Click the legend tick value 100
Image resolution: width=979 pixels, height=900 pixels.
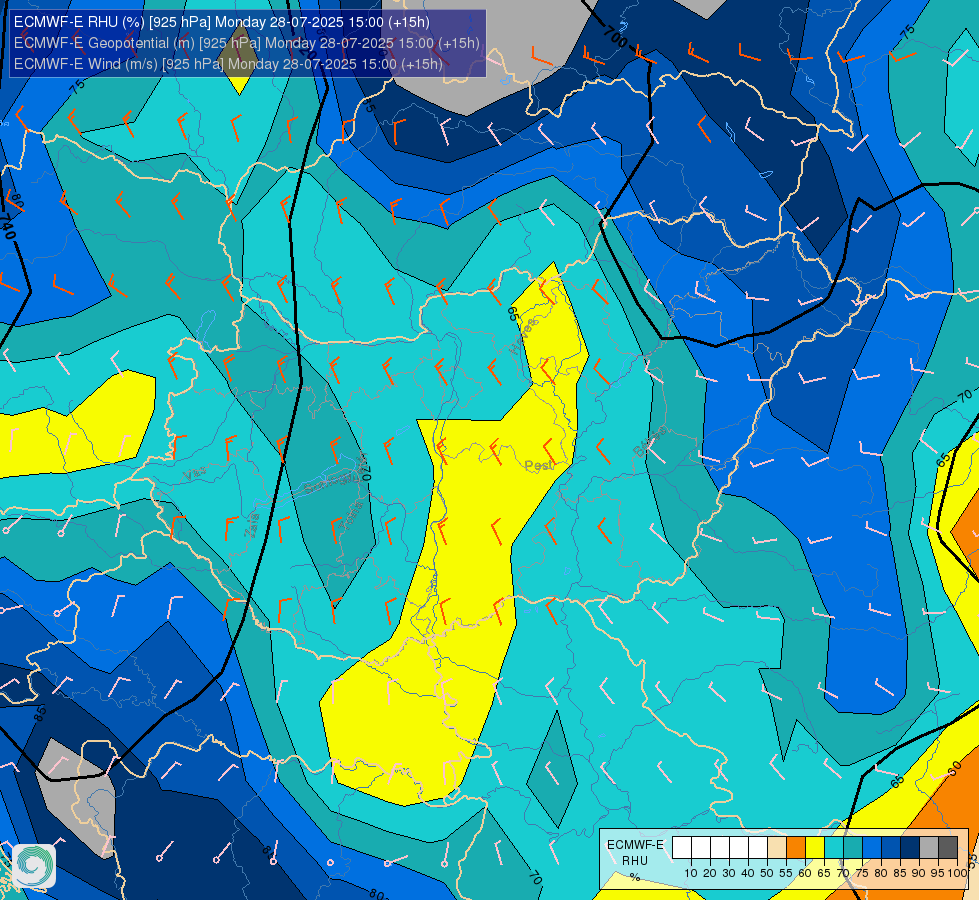(x=957, y=873)
